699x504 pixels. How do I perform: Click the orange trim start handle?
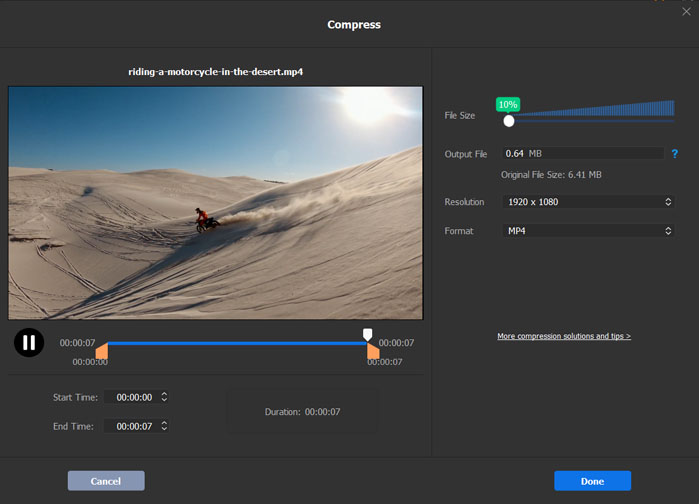(102, 350)
